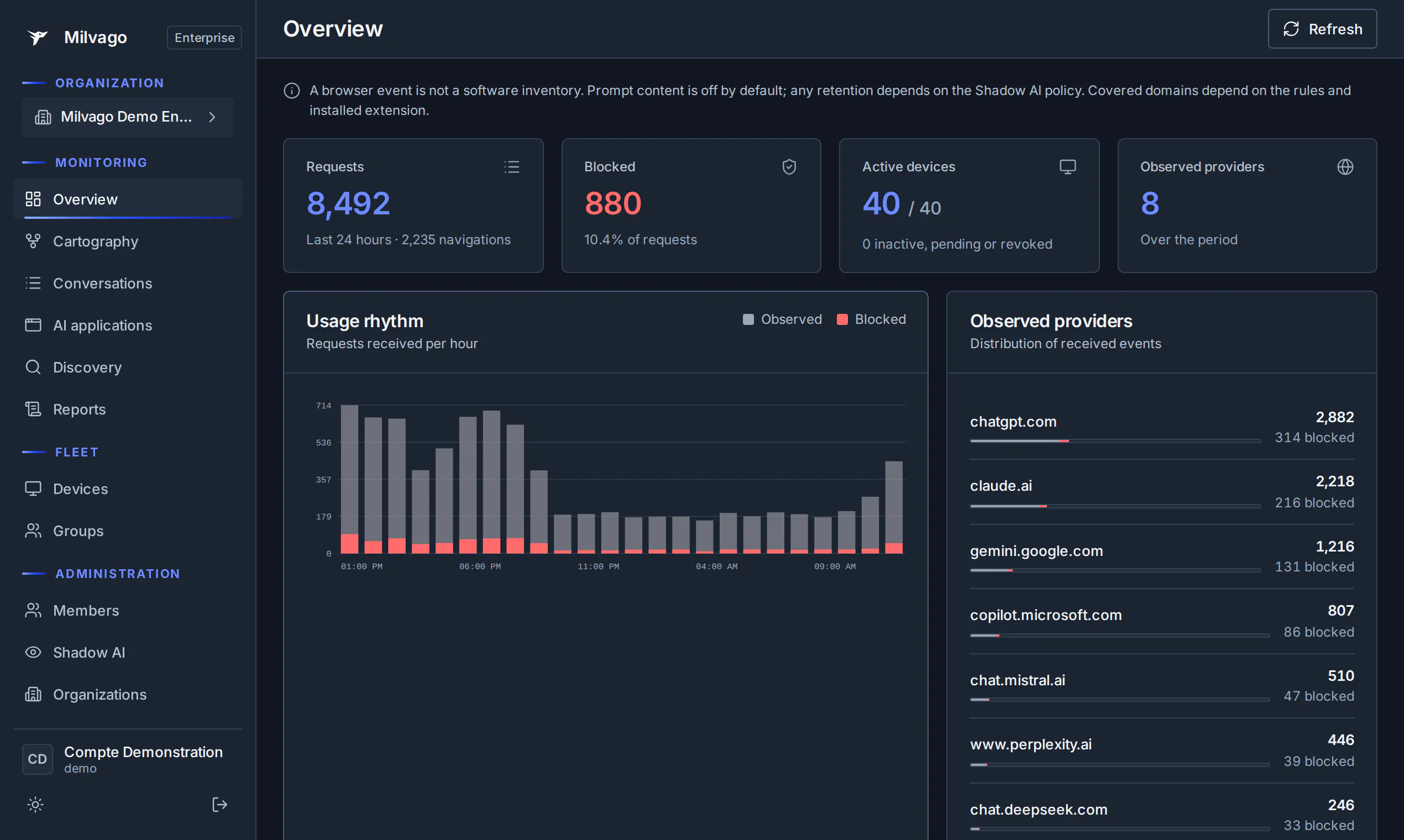The width and height of the screenshot is (1404, 840).
Task: Click the gemini.google.com provider name
Action: (1036, 551)
